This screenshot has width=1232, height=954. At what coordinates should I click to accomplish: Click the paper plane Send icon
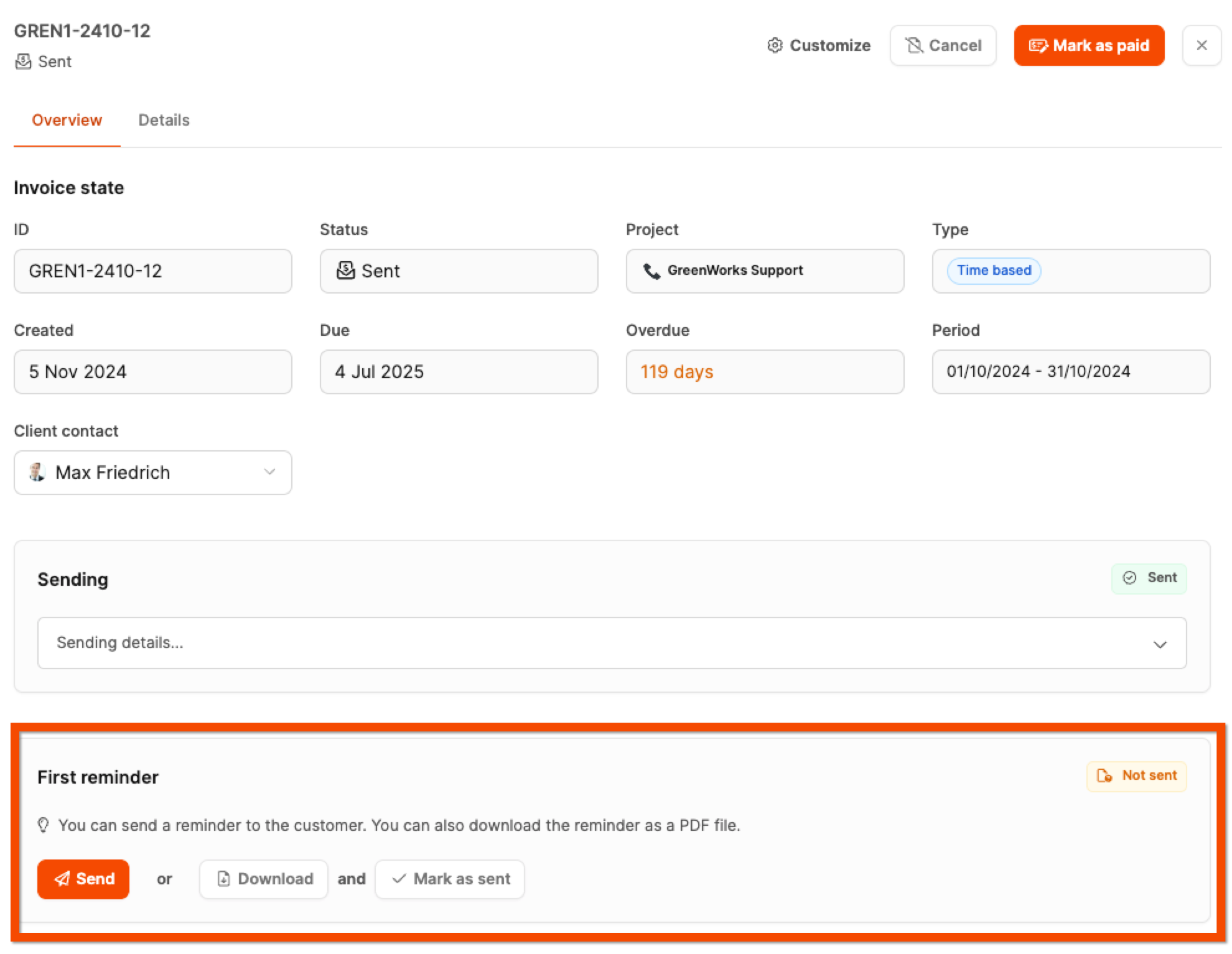click(x=62, y=878)
